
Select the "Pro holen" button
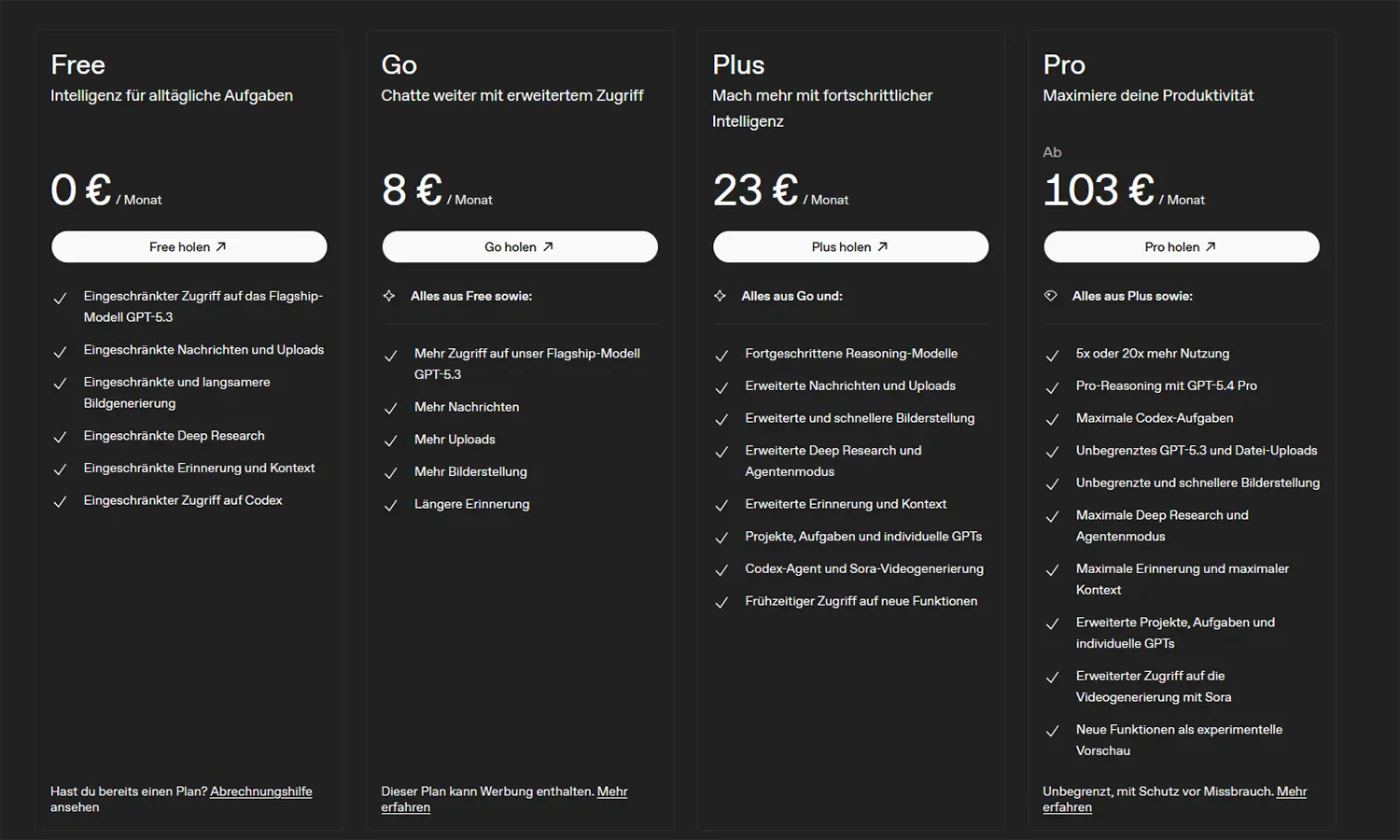(1181, 247)
